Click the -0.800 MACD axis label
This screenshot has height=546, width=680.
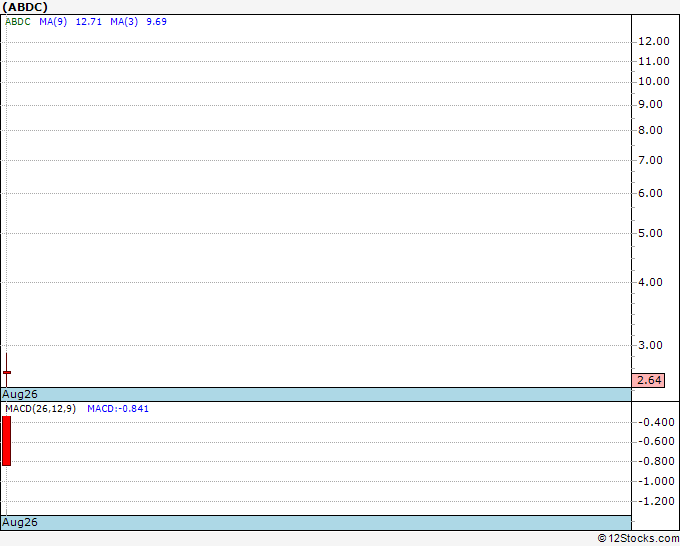(x=656, y=461)
